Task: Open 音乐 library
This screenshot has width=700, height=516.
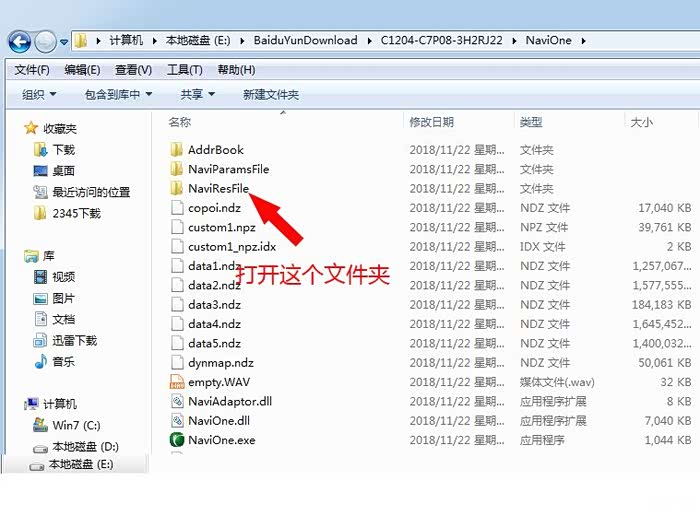Action: coord(63,362)
